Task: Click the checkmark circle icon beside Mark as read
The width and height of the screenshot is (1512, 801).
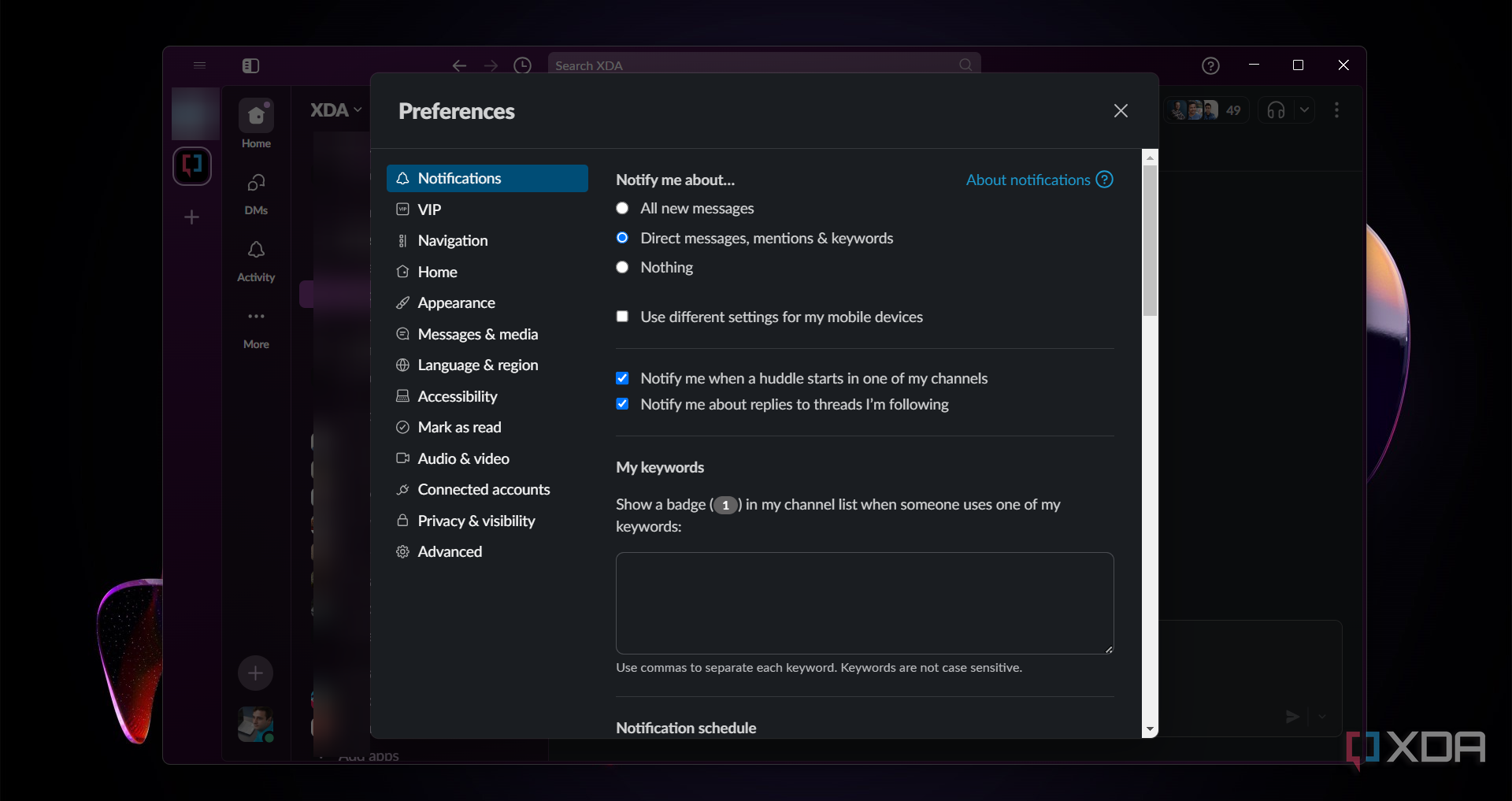Action: 402,427
